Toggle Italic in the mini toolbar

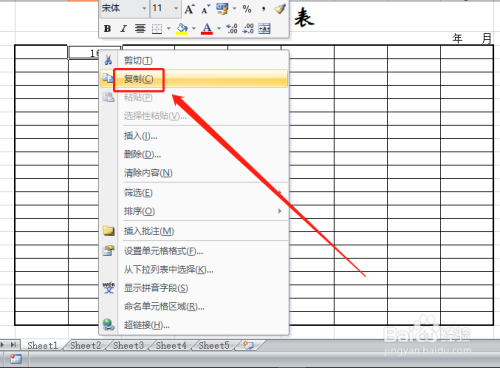pyautogui.click(x=124, y=29)
